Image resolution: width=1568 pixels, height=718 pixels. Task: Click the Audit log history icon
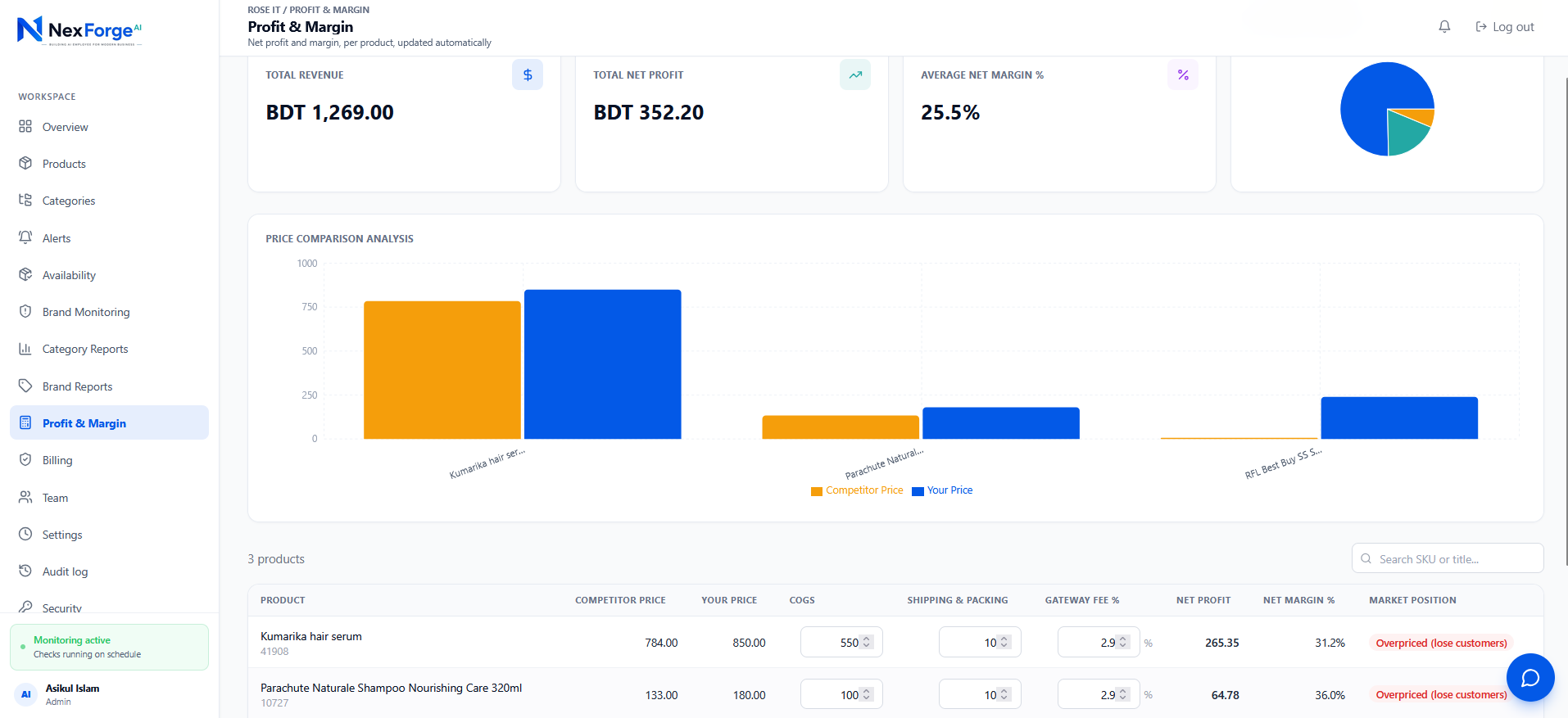tap(25, 571)
